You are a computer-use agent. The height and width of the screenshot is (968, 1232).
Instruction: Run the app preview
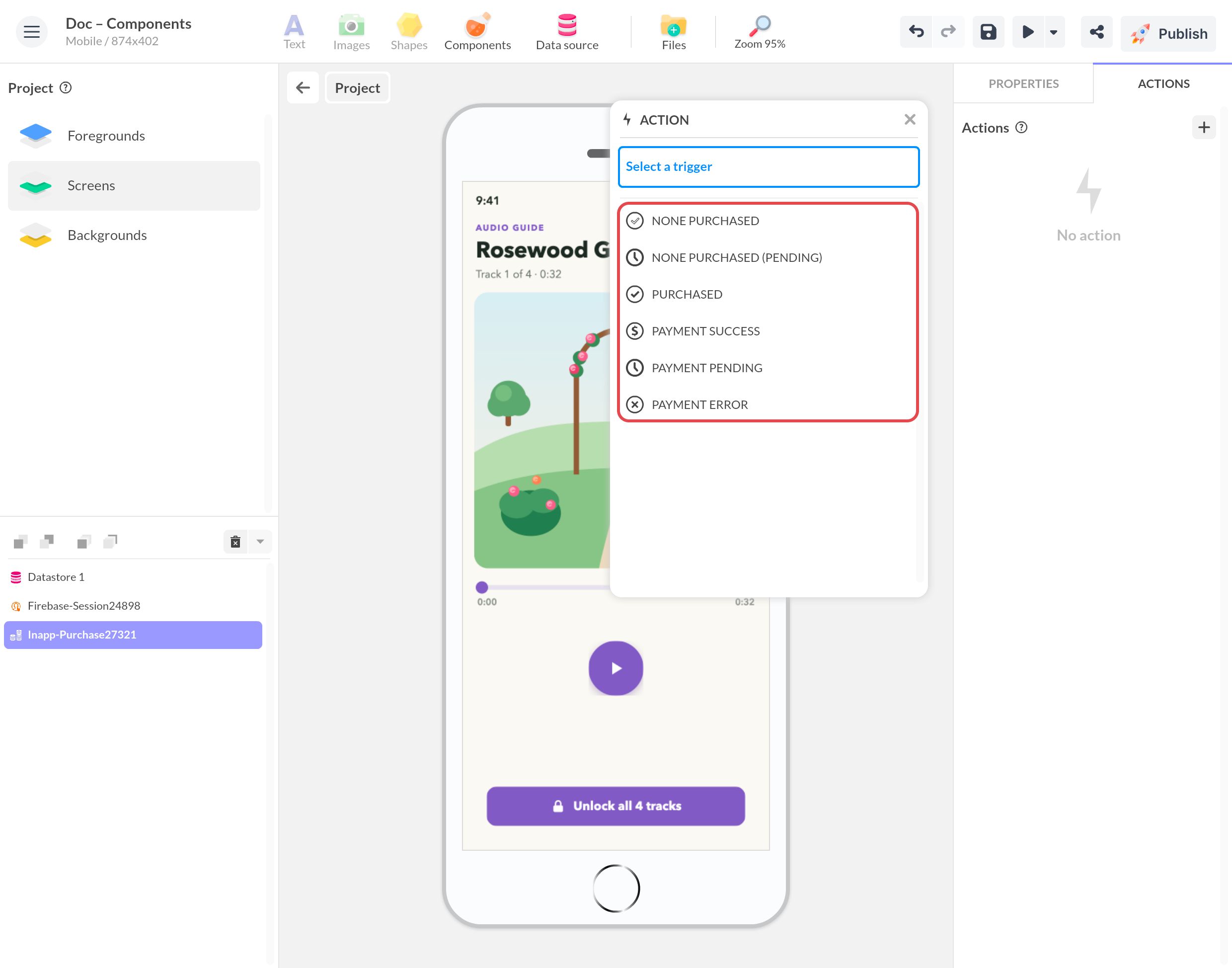pyautogui.click(x=1027, y=32)
